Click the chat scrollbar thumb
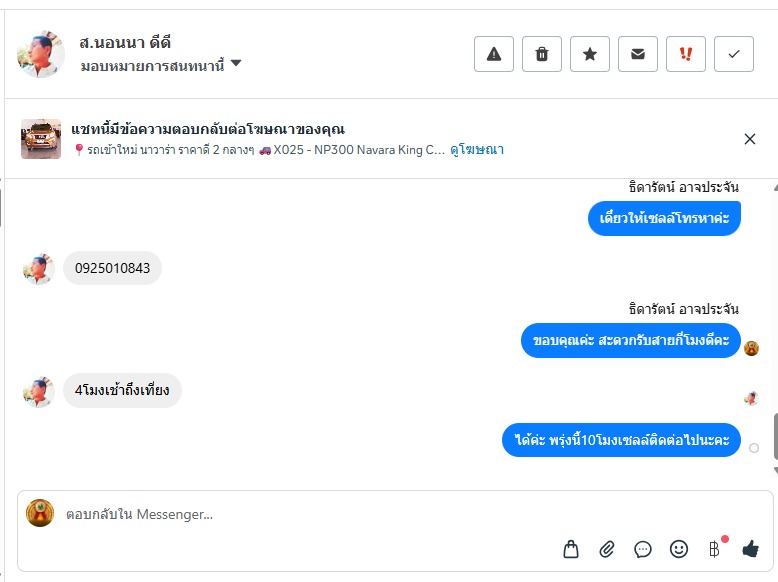The height and width of the screenshot is (582, 778). (x=774, y=434)
